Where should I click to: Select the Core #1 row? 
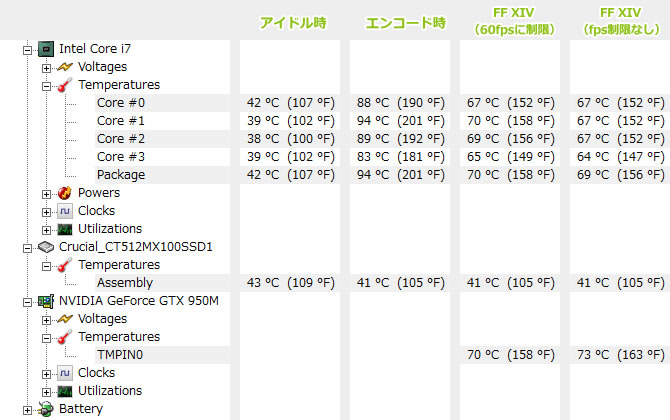[x=162, y=121]
